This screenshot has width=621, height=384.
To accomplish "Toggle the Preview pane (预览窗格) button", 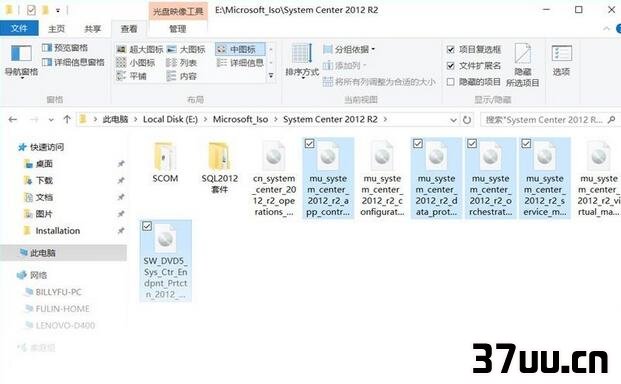I will tap(65, 48).
